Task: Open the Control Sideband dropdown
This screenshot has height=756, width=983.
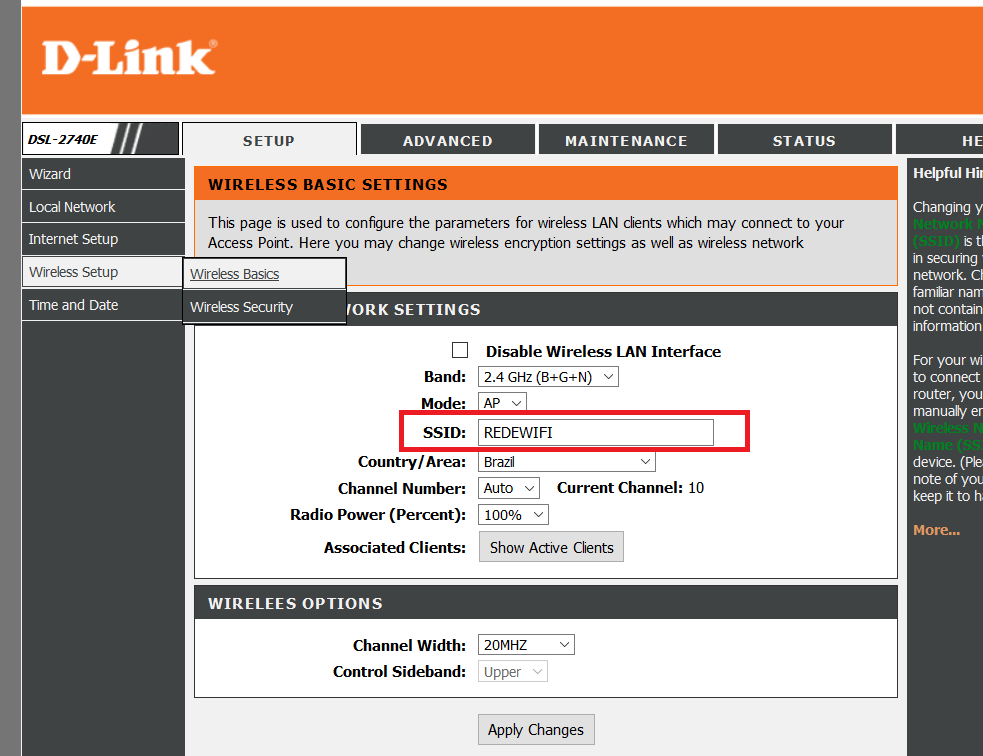Action: 512,671
